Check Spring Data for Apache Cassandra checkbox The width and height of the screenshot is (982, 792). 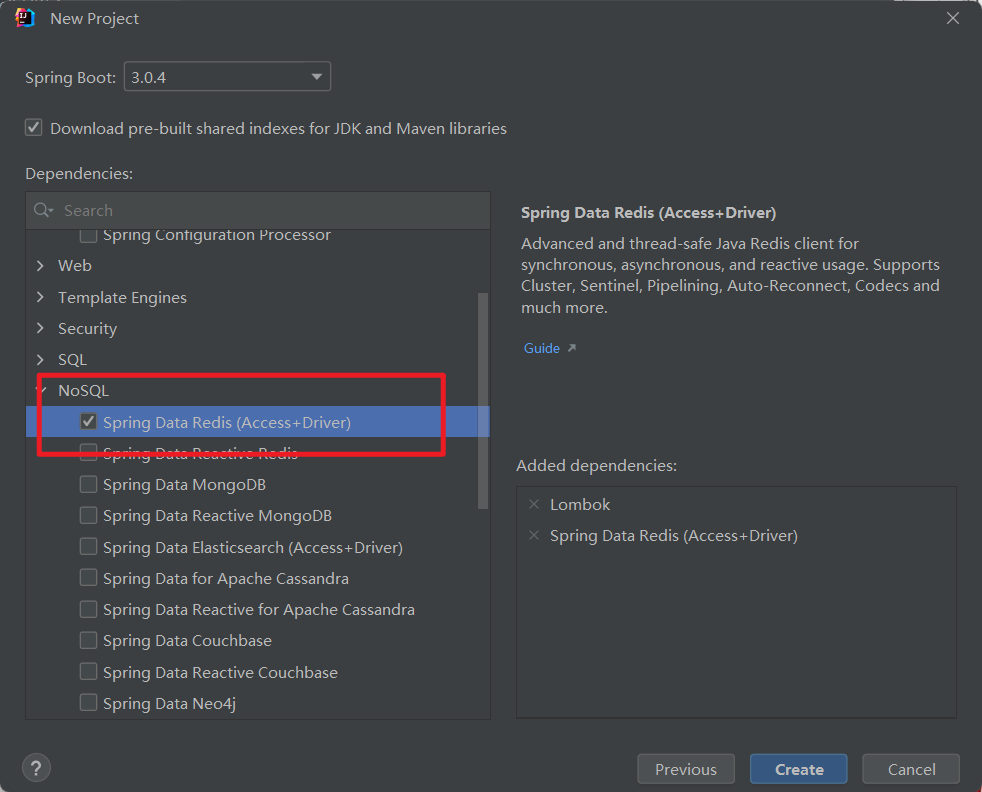tap(88, 577)
